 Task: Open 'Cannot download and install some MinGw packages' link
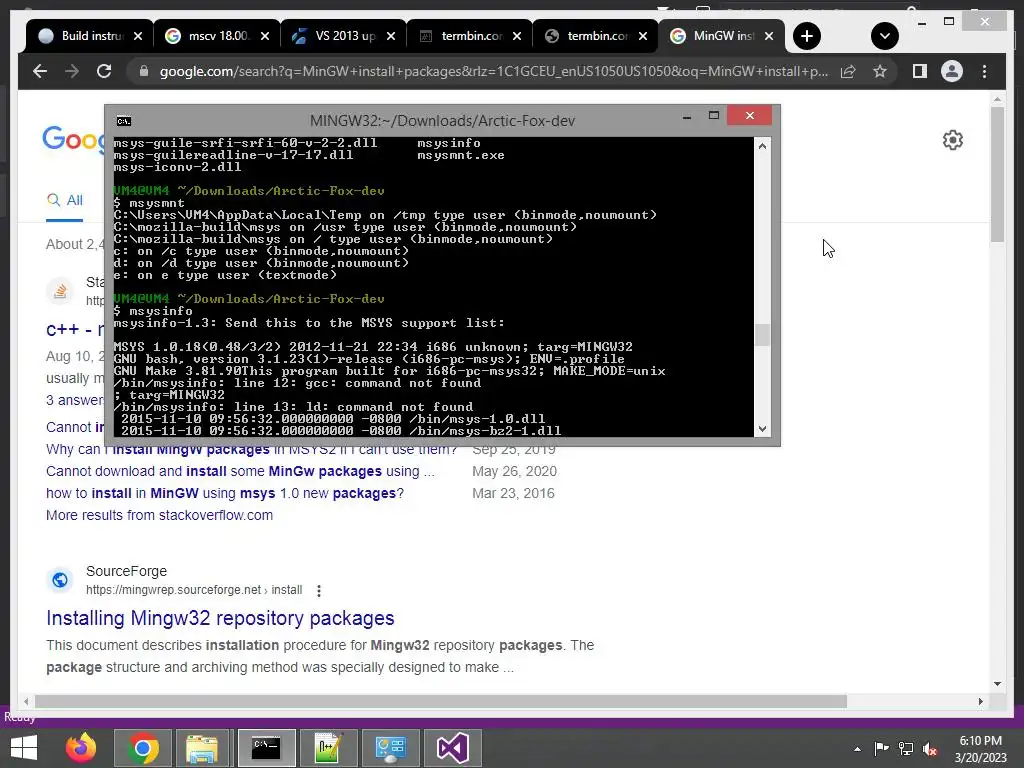(x=240, y=471)
